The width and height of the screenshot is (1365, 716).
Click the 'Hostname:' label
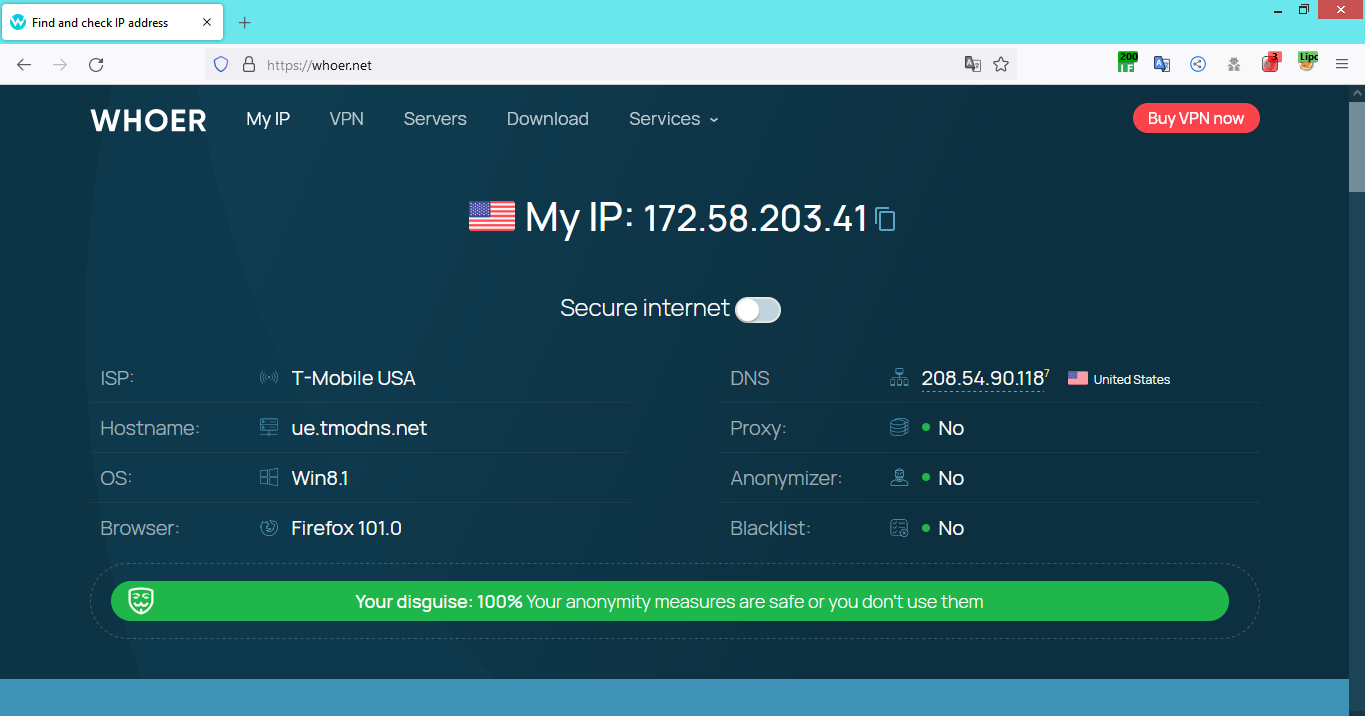150,428
